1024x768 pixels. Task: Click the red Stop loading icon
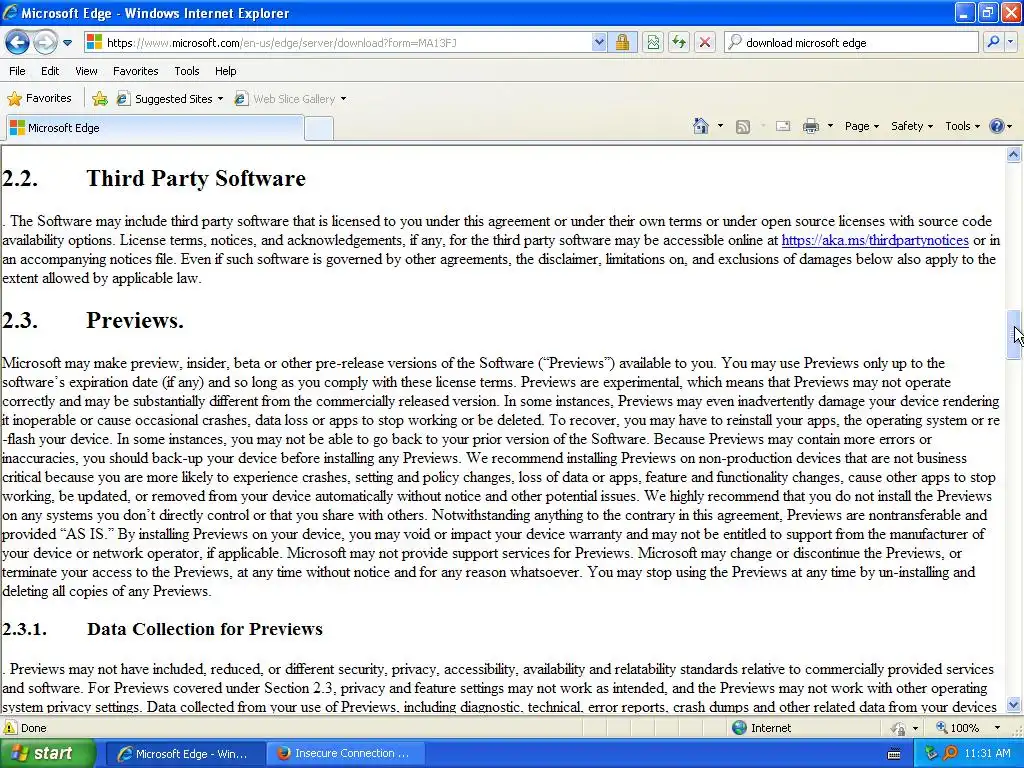pos(705,43)
